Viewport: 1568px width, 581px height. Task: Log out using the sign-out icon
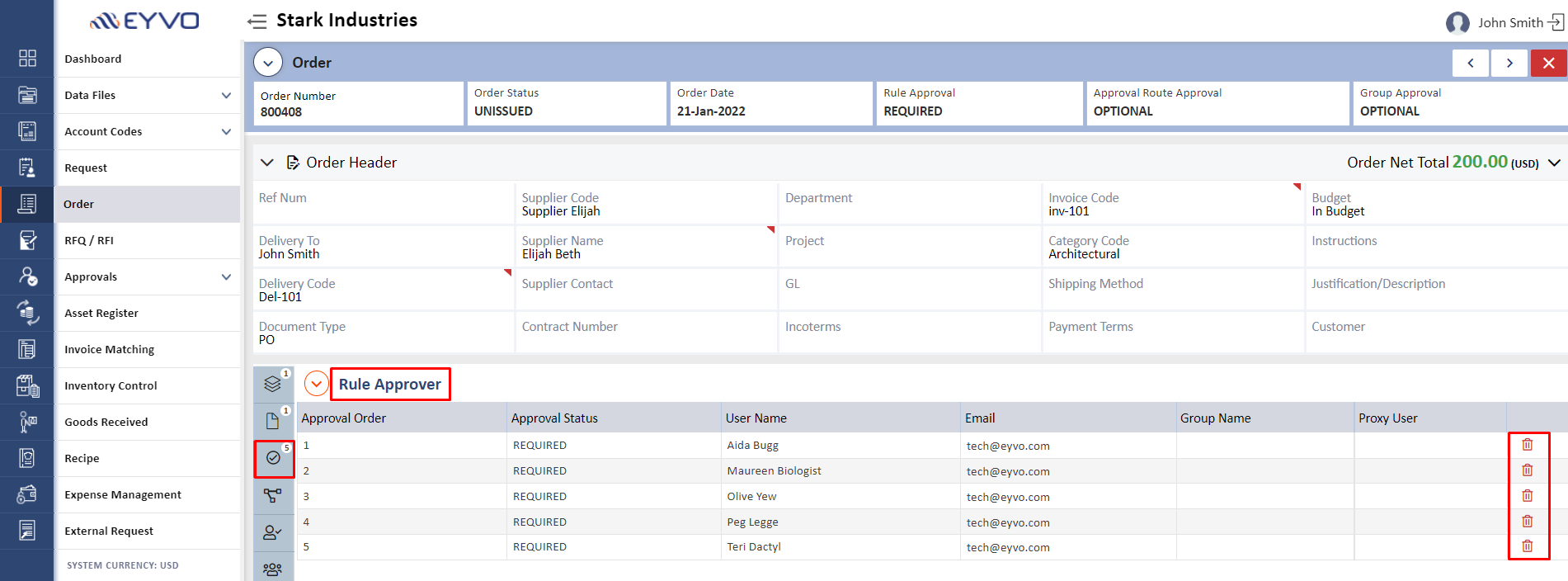click(x=1556, y=22)
